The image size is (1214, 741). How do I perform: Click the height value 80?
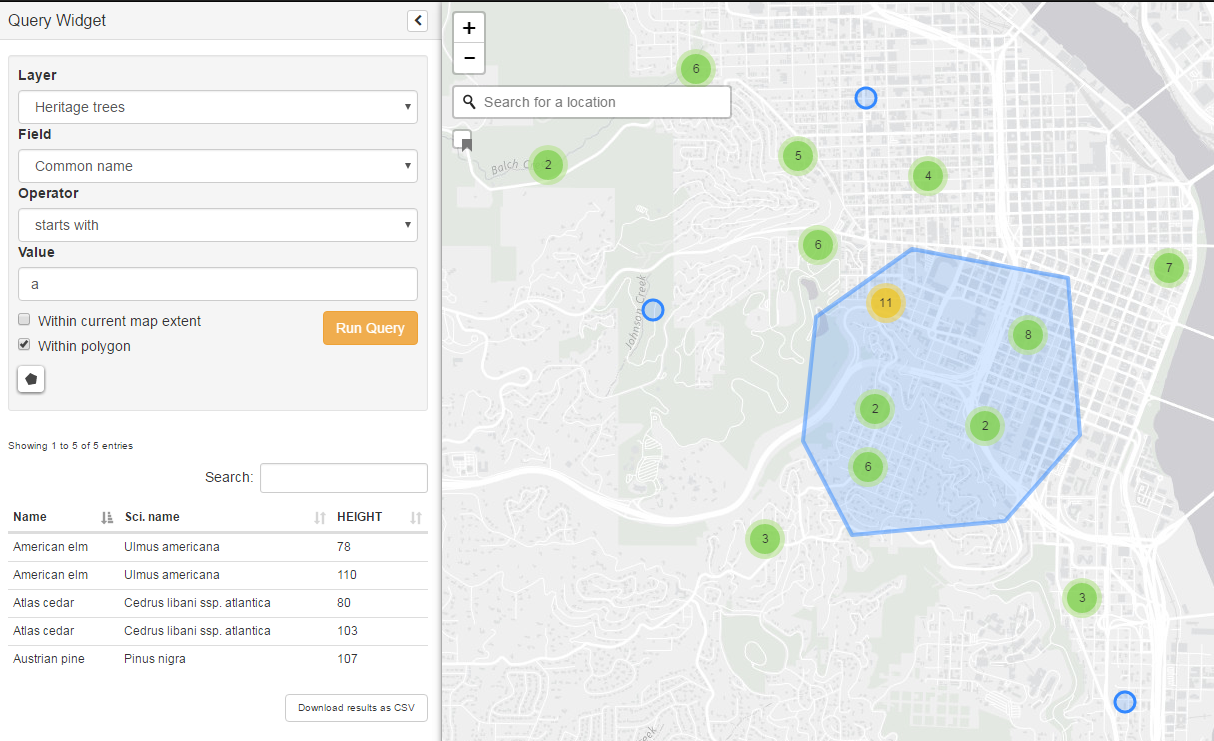(x=344, y=603)
